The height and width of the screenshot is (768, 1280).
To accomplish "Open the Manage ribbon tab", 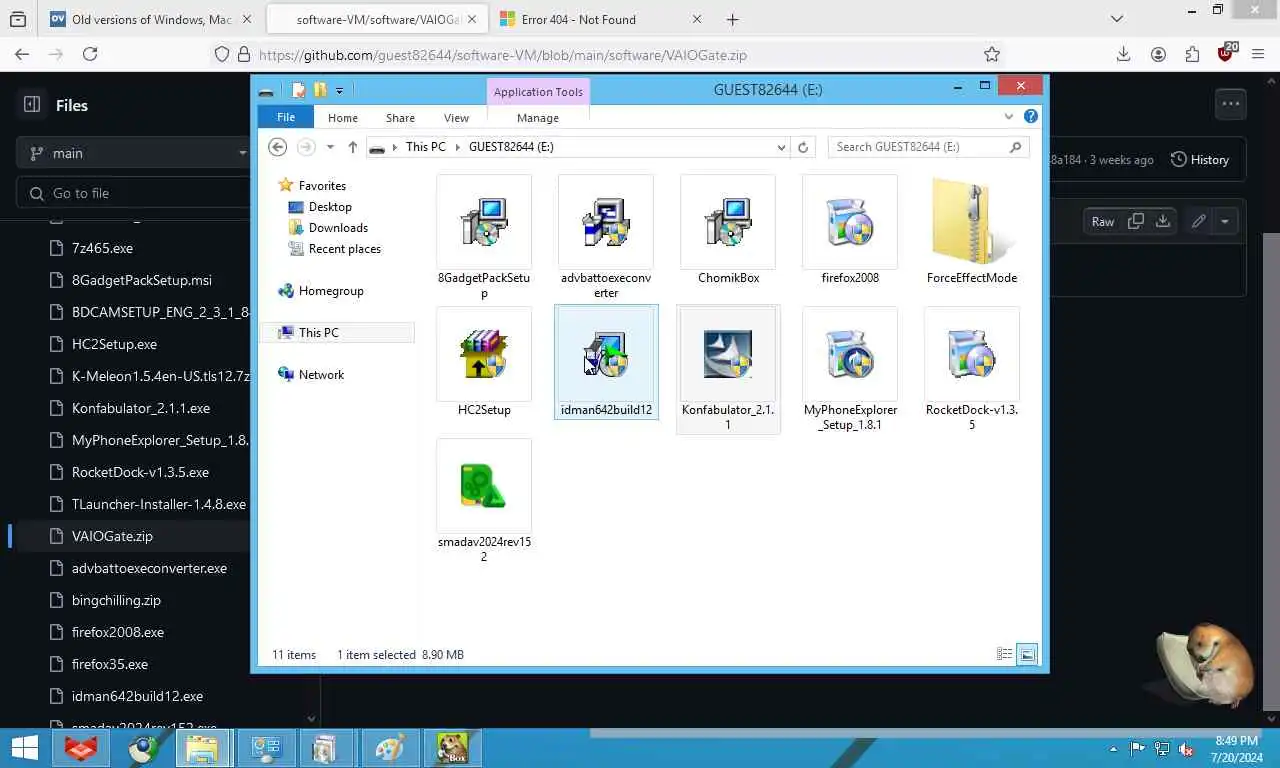I will click(538, 117).
